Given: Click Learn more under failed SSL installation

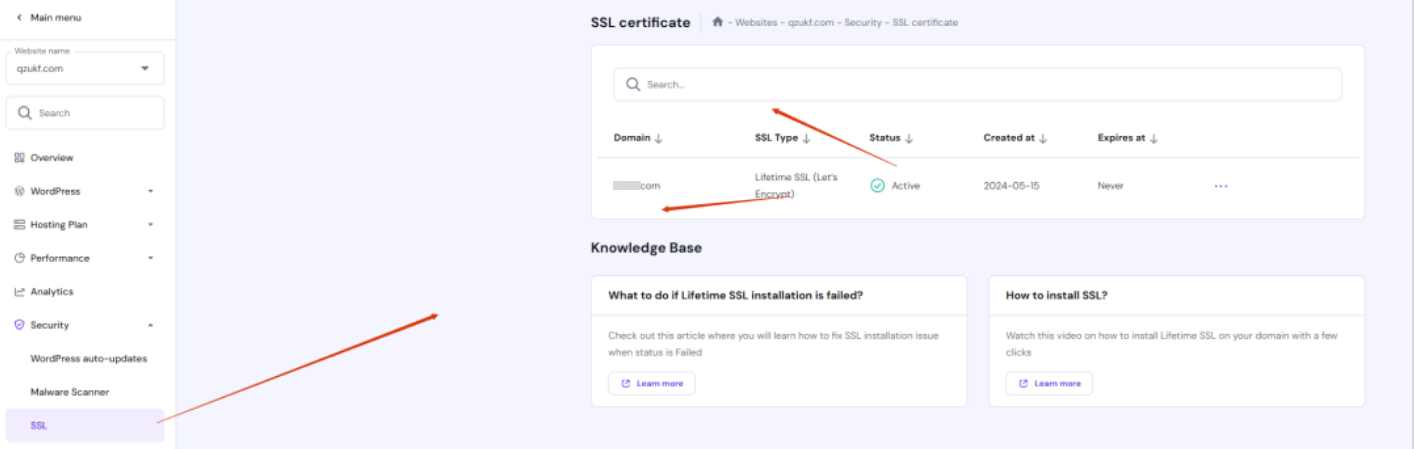Looking at the screenshot, I should 651,383.
